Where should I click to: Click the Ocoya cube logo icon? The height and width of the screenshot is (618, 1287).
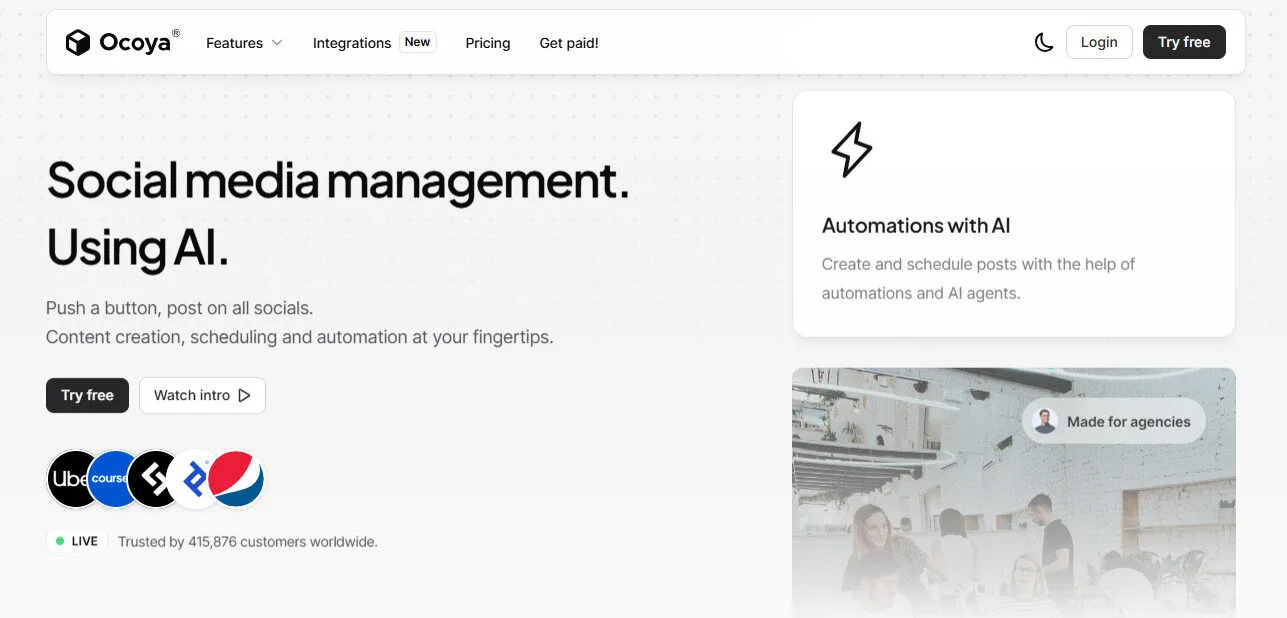(x=78, y=43)
